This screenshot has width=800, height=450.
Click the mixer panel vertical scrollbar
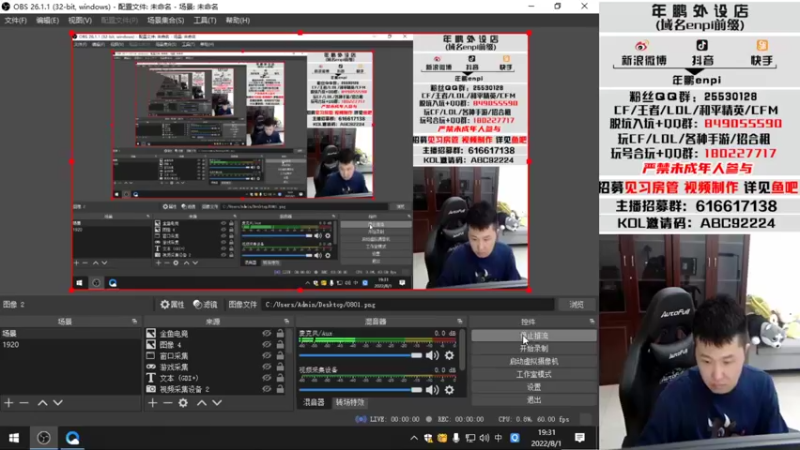(x=462, y=349)
